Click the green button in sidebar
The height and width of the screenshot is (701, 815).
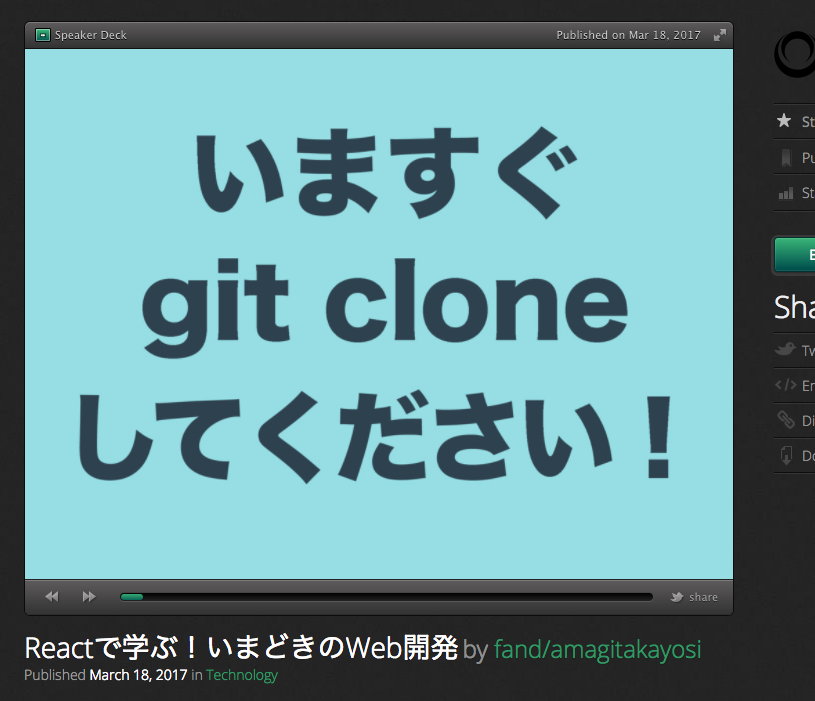(795, 255)
